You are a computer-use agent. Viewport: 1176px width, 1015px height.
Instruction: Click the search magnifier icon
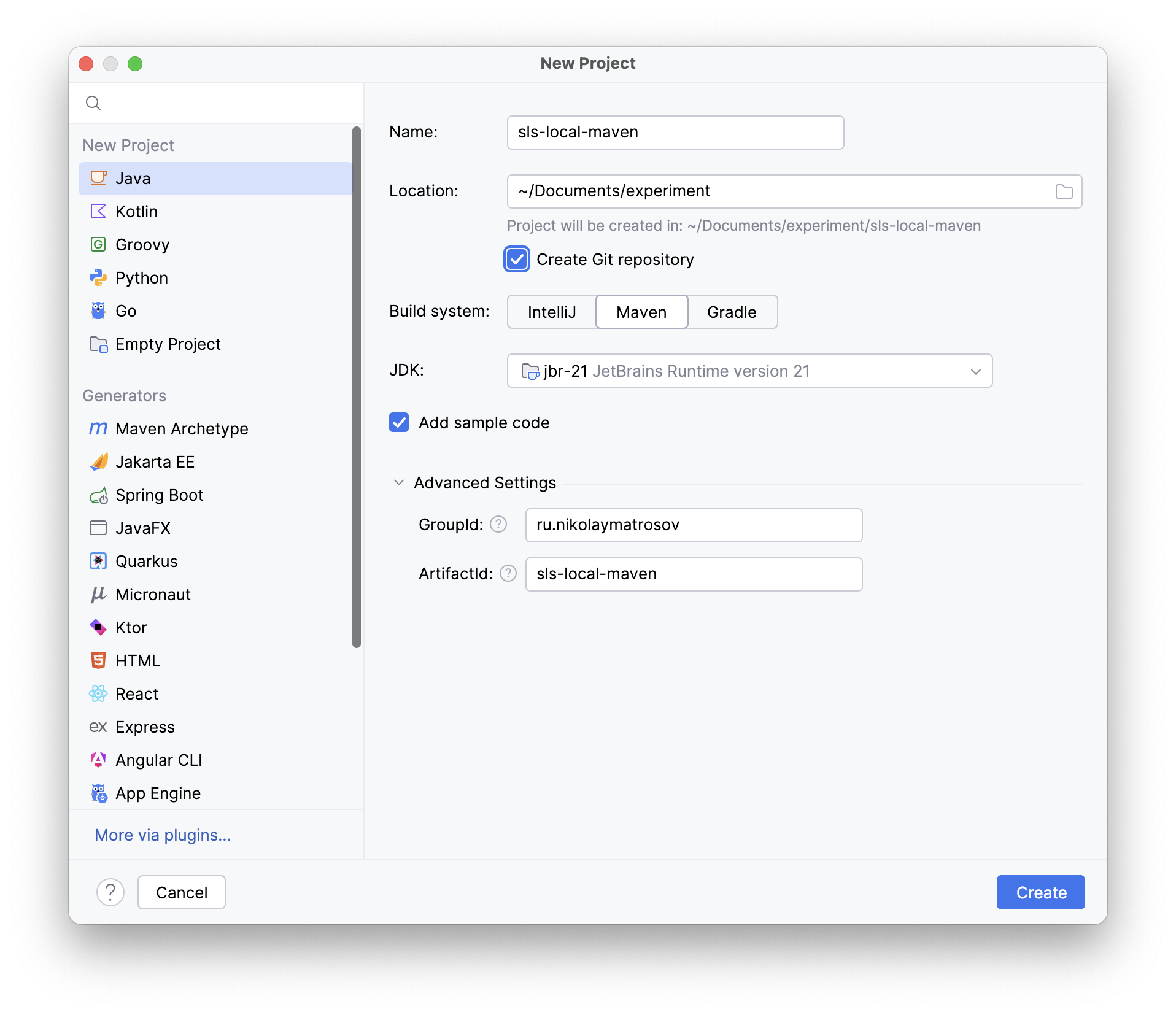pos(93,102)
